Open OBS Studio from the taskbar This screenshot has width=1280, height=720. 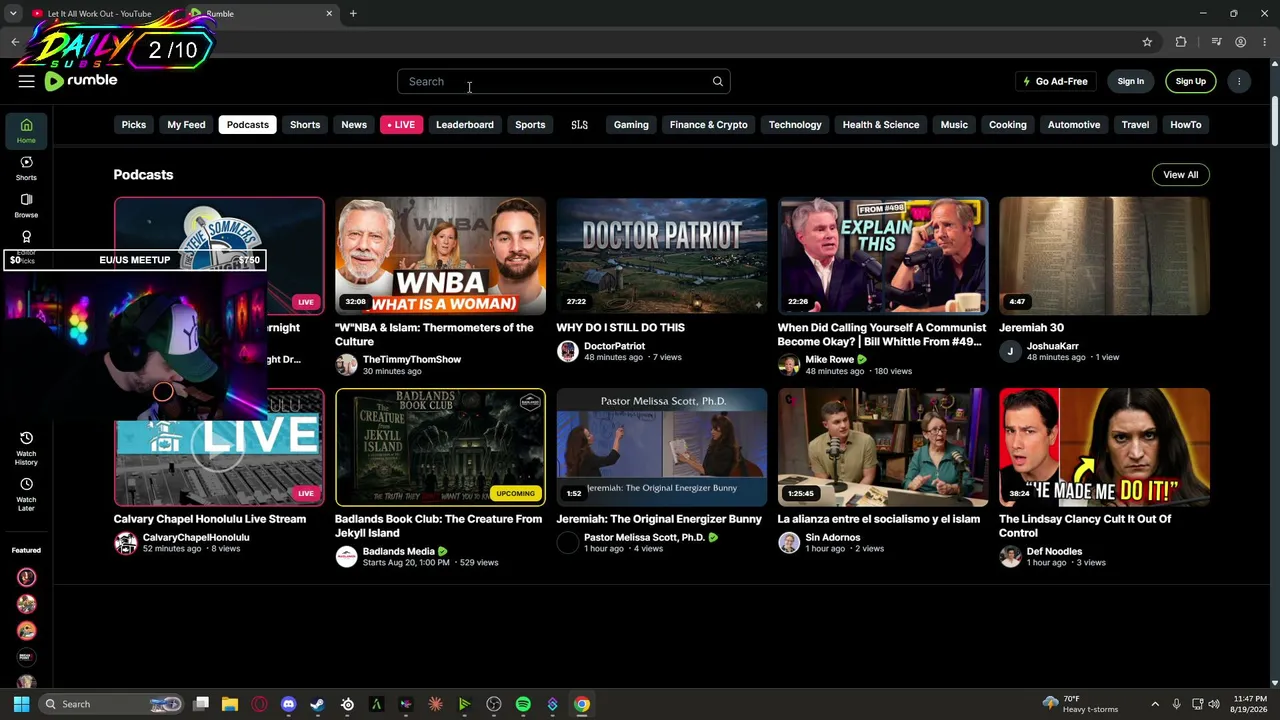pos(494,704)
